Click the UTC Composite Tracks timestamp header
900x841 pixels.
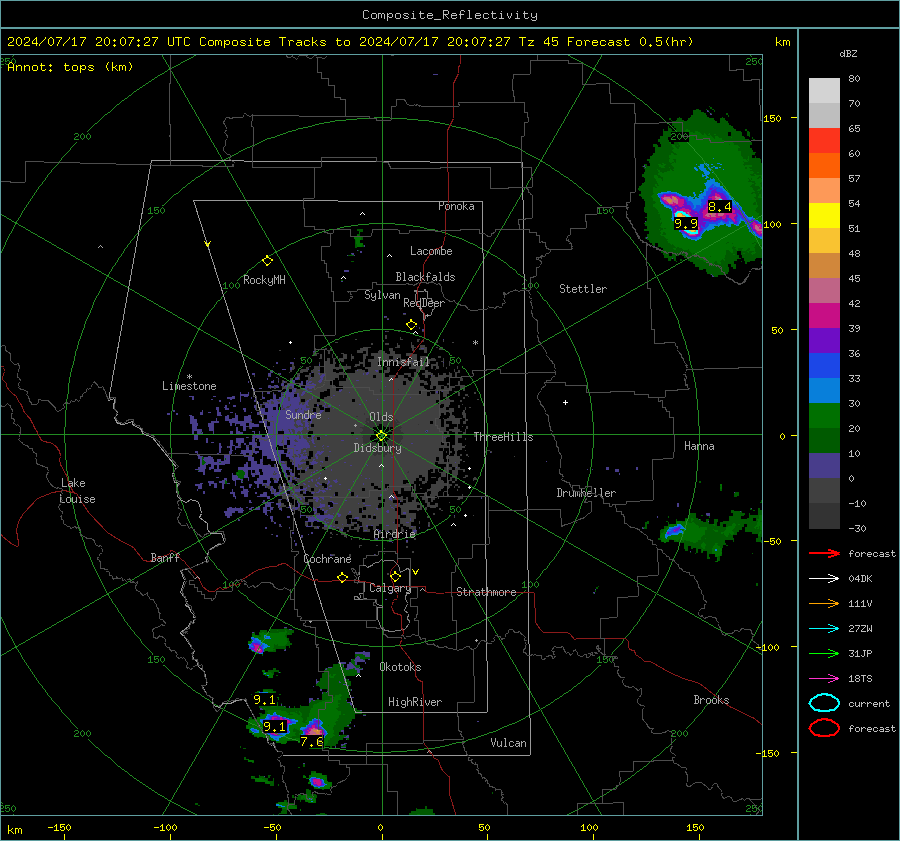[350, 42]
